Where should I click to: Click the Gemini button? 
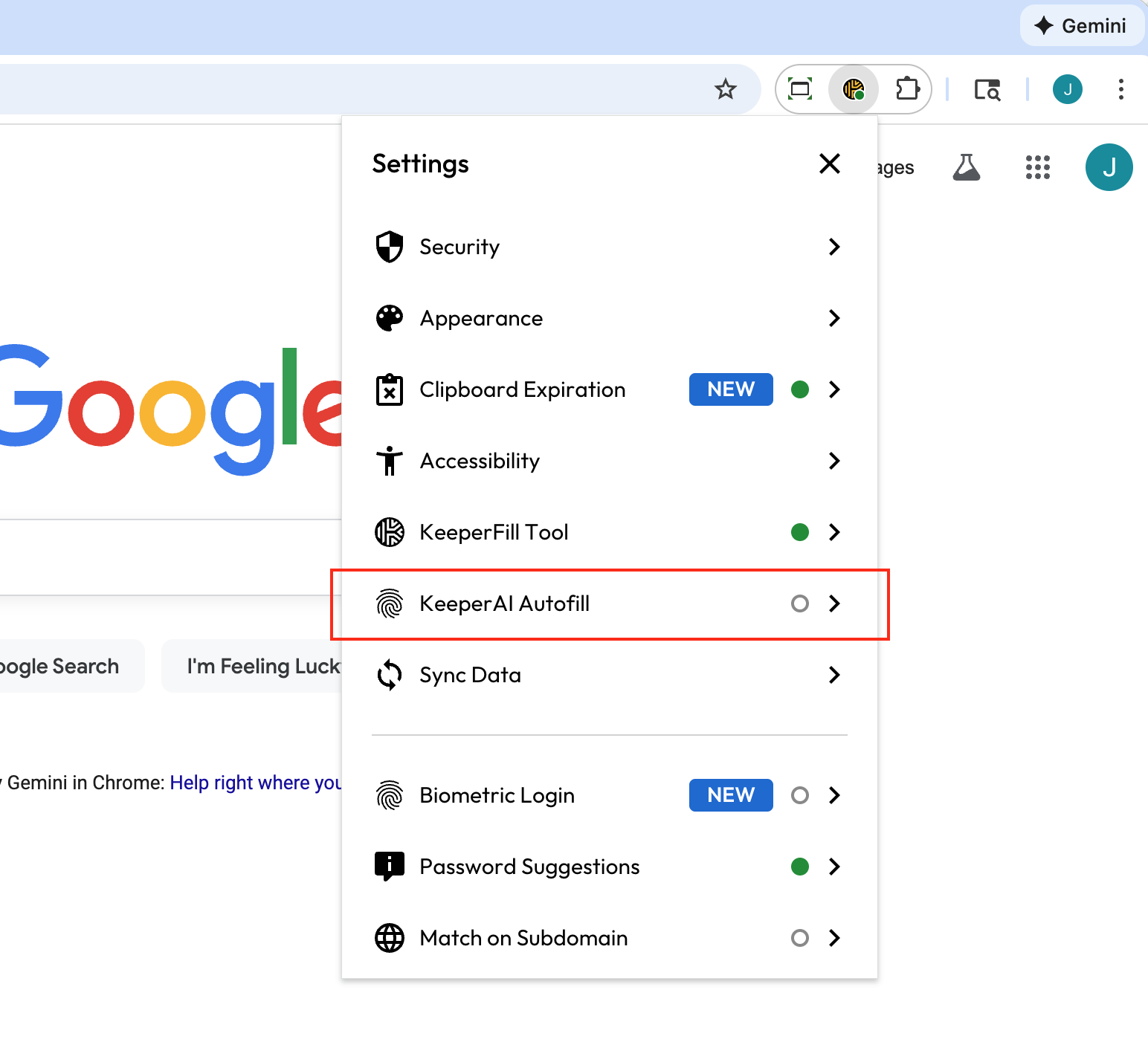pyautogui.click(x=1081, y=26)
